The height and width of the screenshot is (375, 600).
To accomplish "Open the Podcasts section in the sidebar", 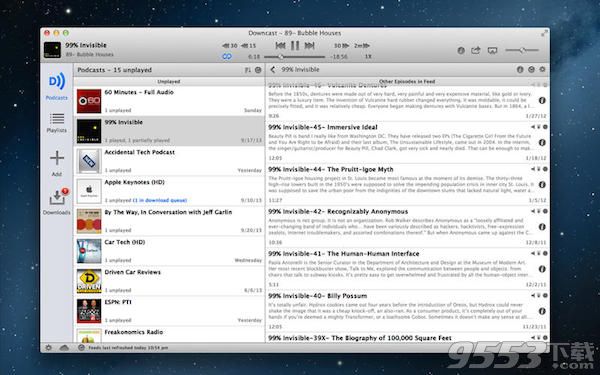I will point(57,86).
